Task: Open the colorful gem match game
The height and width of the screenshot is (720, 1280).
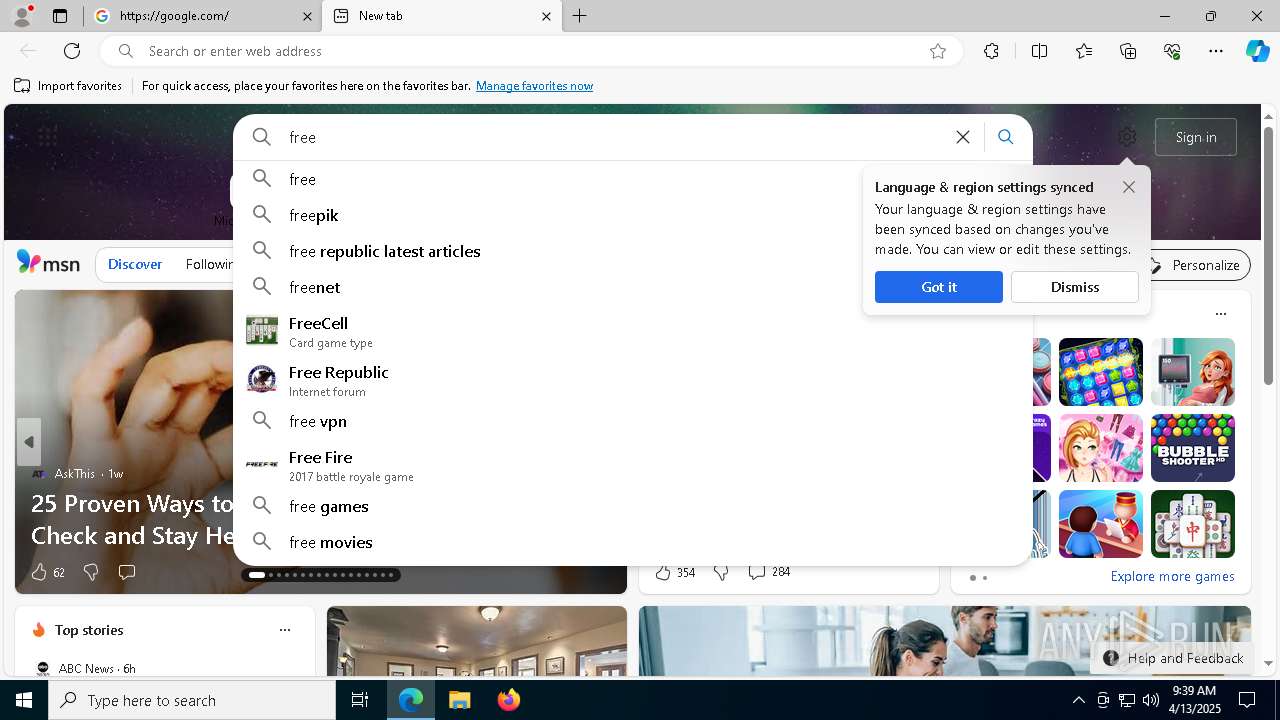Action: click(1101, 372)
